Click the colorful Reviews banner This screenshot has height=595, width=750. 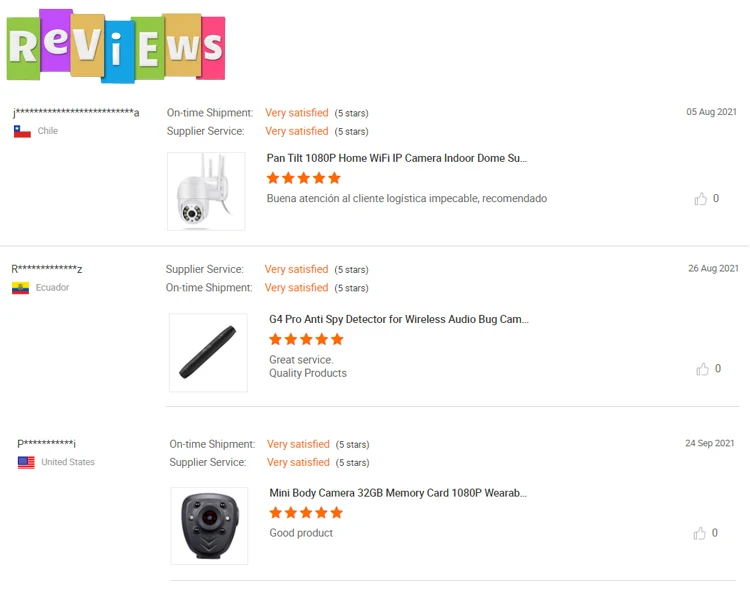coord(116,46)
